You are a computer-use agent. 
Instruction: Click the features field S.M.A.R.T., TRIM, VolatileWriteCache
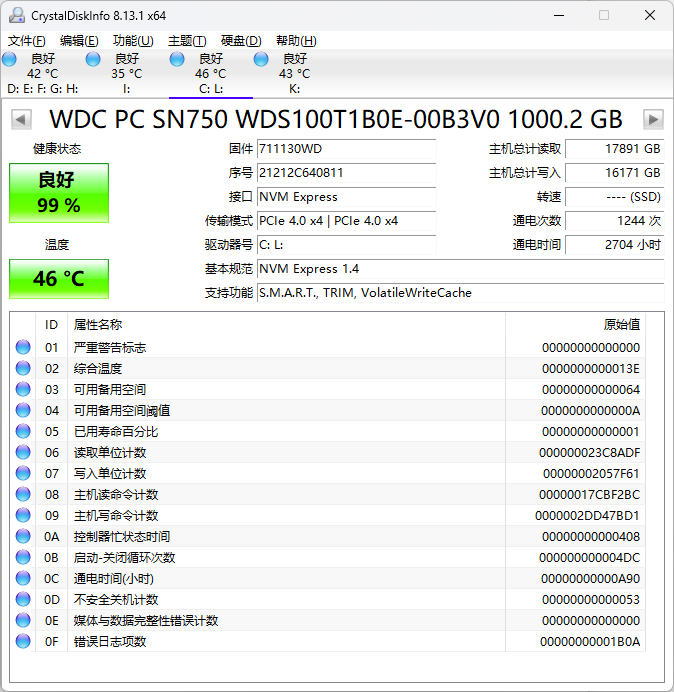pyautogui.click(x=460, y=293)
